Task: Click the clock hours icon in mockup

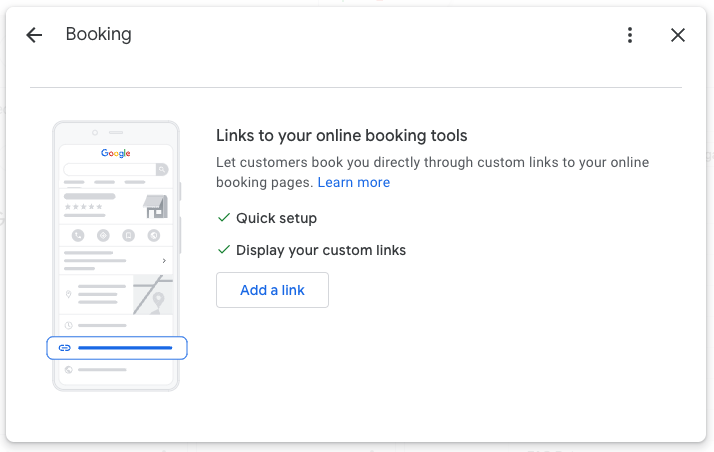Action: tap(68, 326)
